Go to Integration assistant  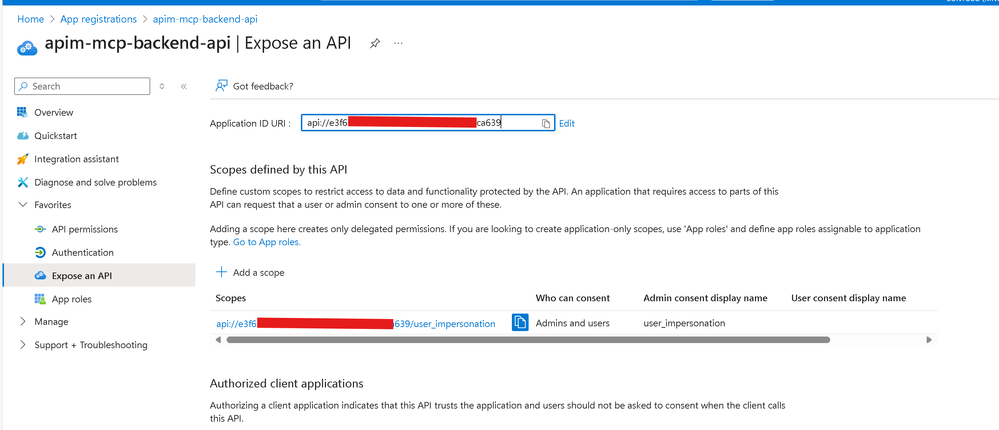click(76, 159)
